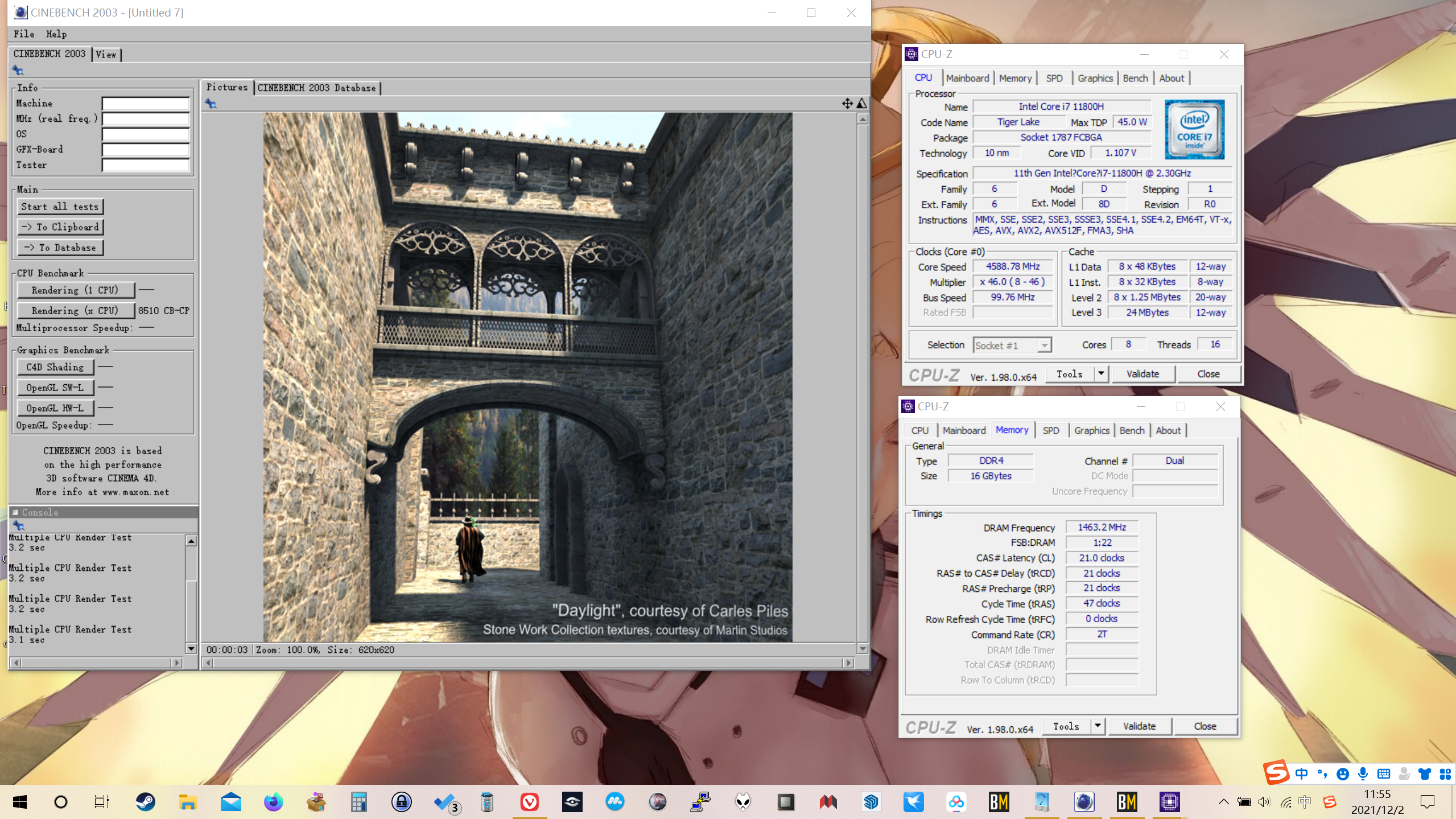Click the To Clipboard button
1456x819 pixels.
(60, 227)
